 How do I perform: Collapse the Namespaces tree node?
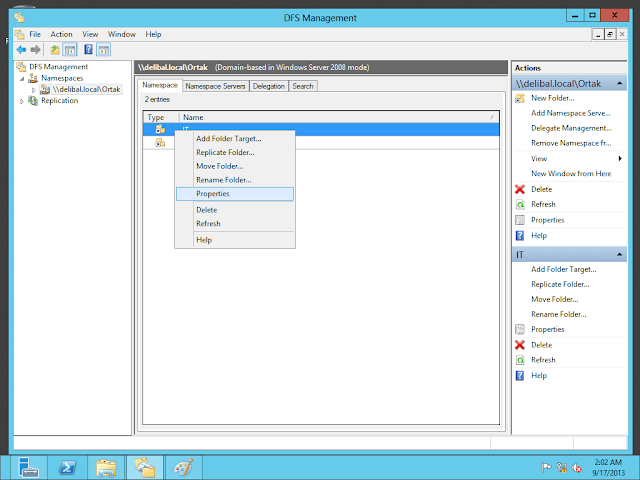21,77
